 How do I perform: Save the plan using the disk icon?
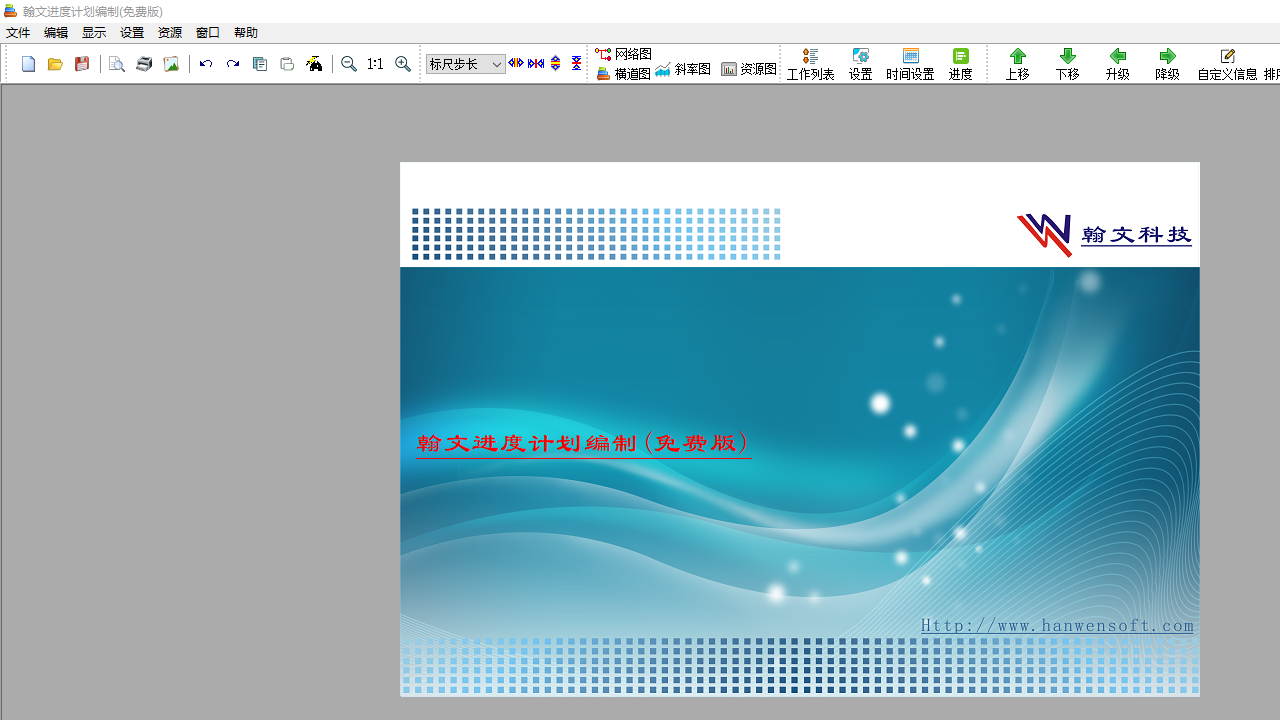(x=82, y=64)
